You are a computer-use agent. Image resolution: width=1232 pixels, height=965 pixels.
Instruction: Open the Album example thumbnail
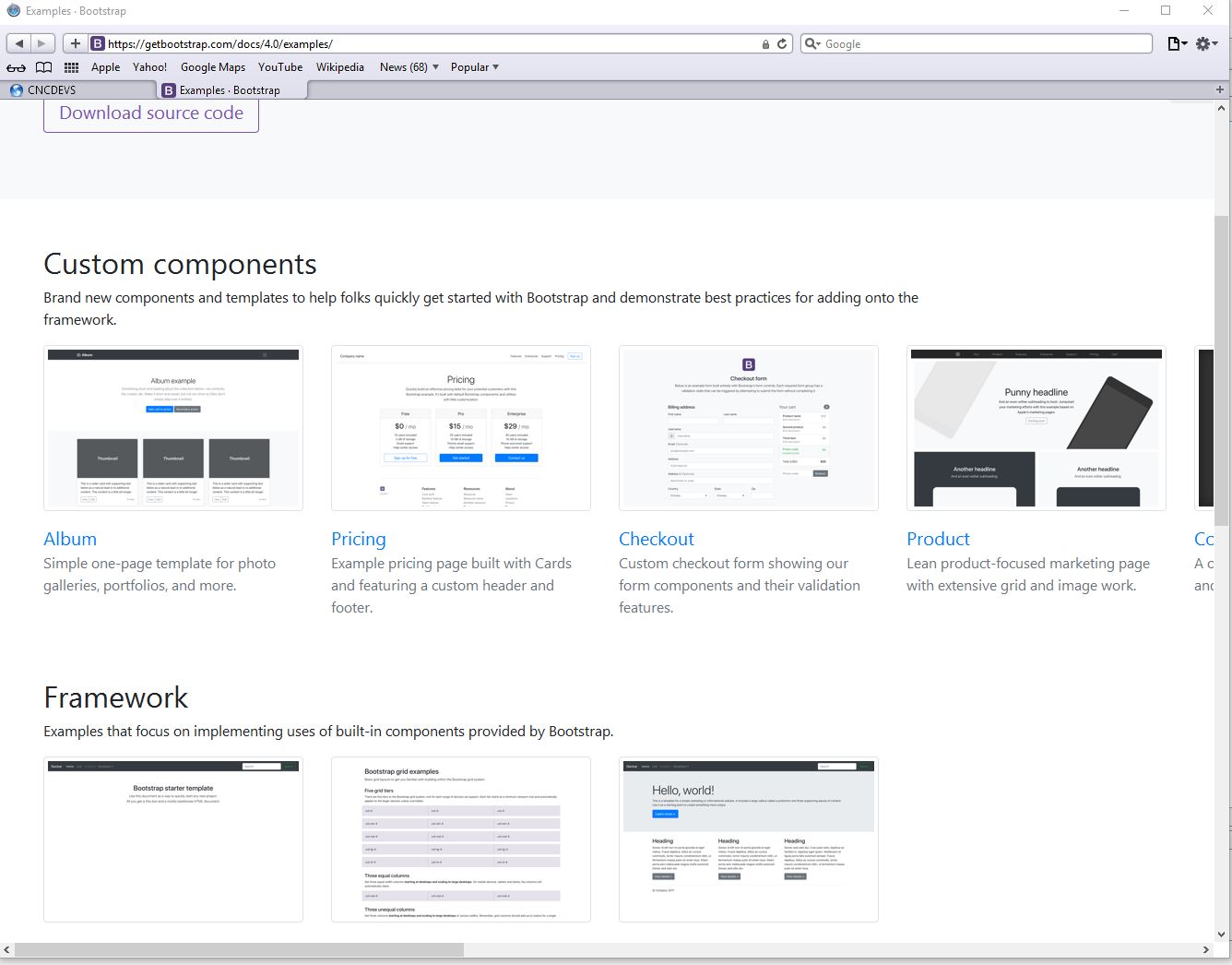[x=173, y=428]
